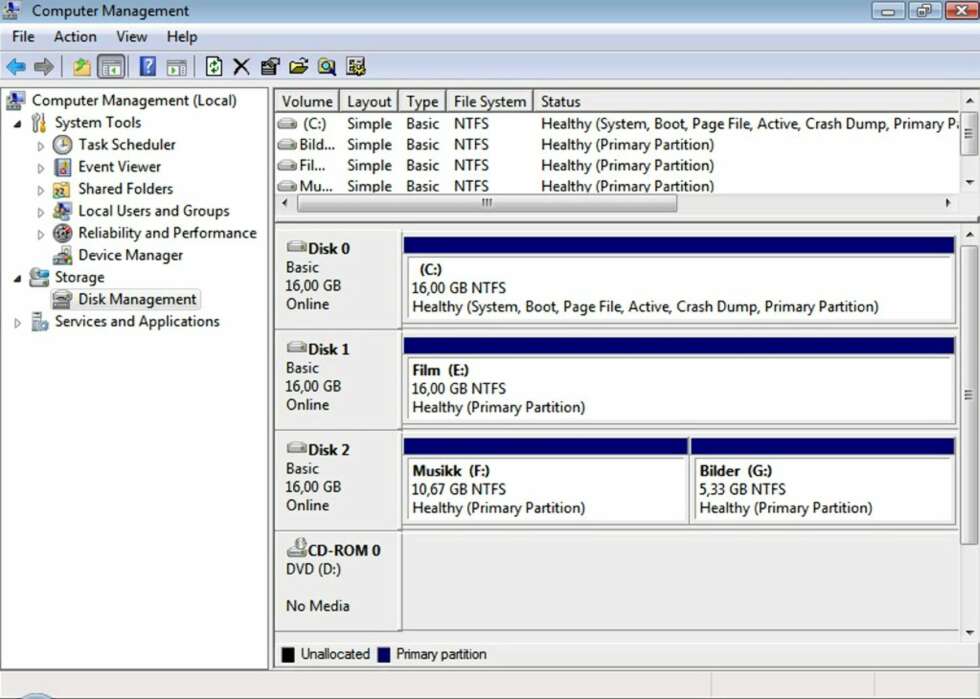Select the System Tools icon

click(39, 123)
